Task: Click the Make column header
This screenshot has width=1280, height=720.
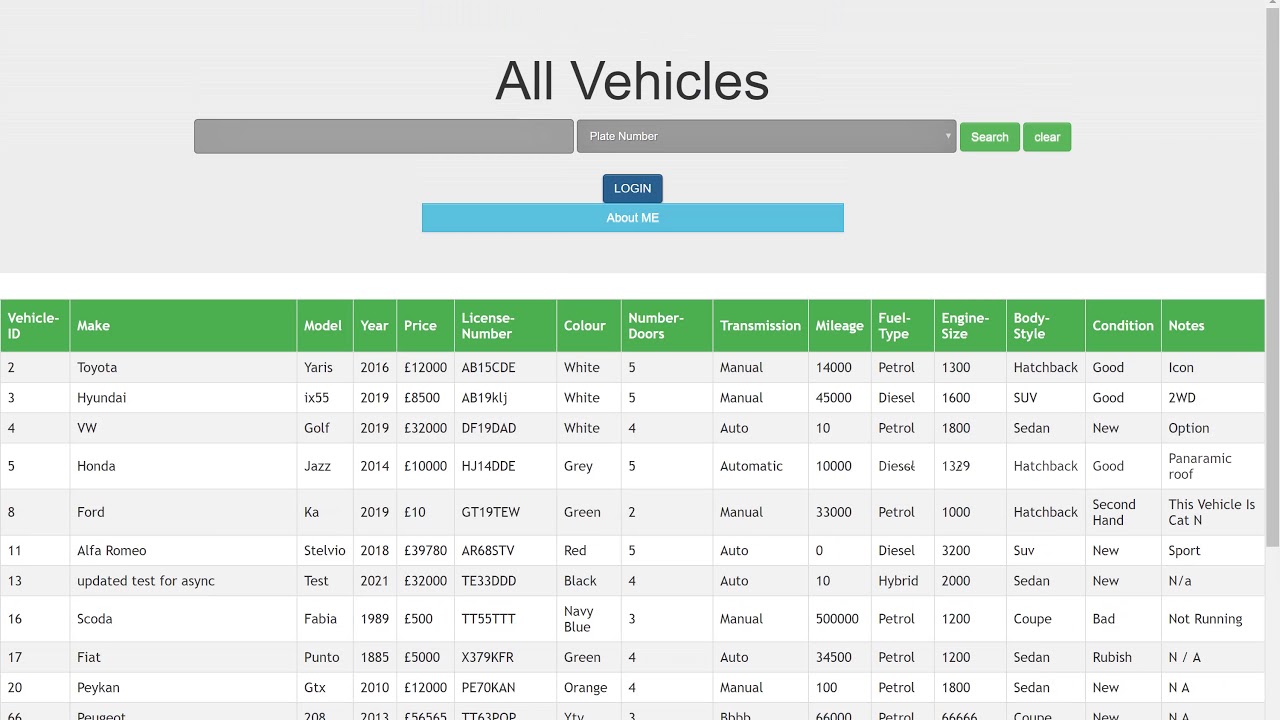Action: (183, 326)
